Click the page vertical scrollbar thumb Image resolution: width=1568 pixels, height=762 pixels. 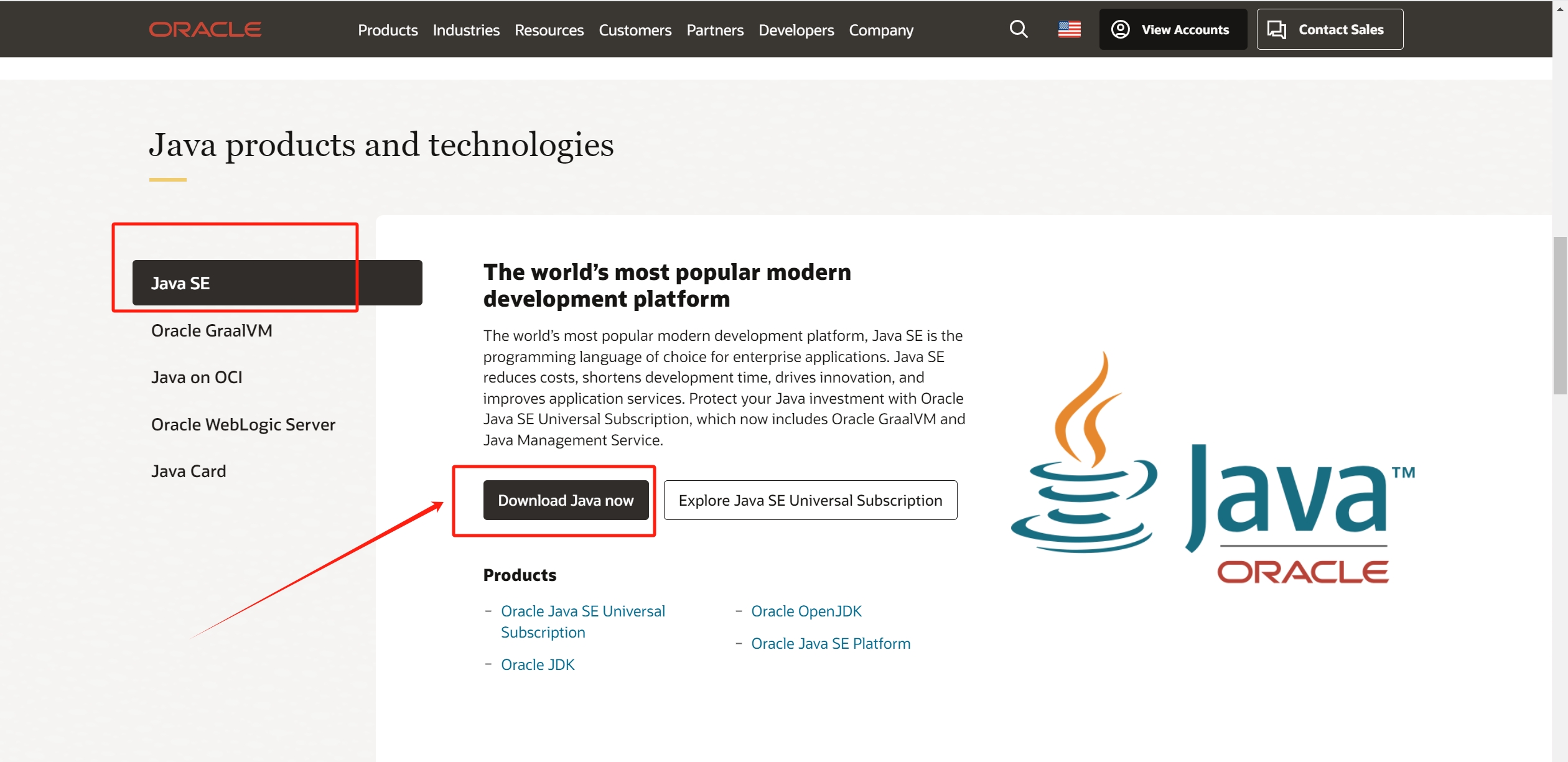1560,315
